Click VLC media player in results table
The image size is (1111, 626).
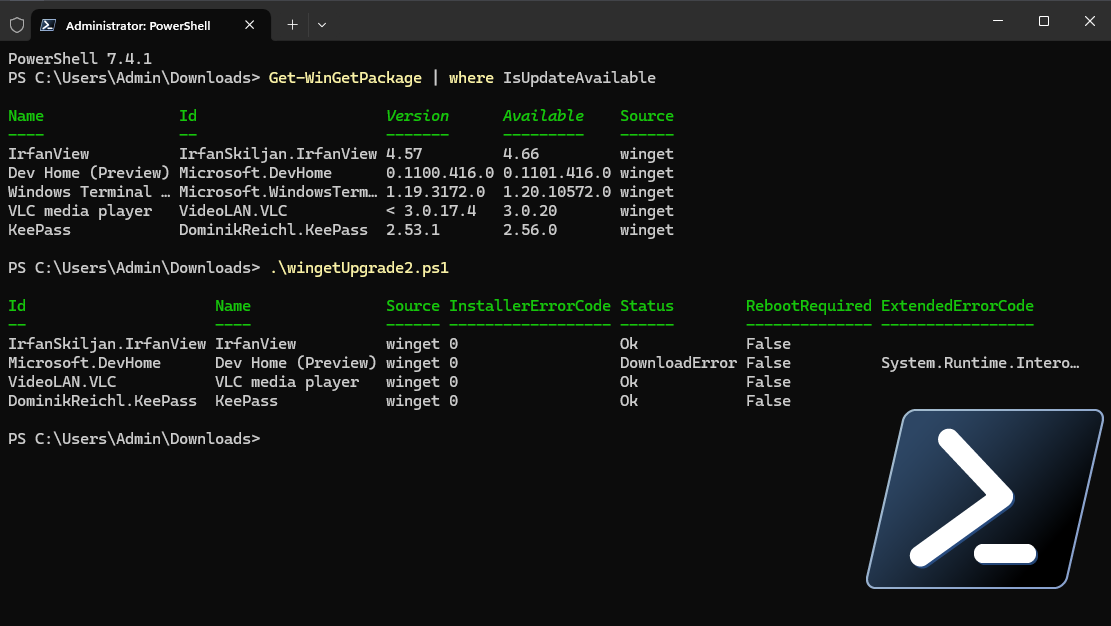coord(287,382)
